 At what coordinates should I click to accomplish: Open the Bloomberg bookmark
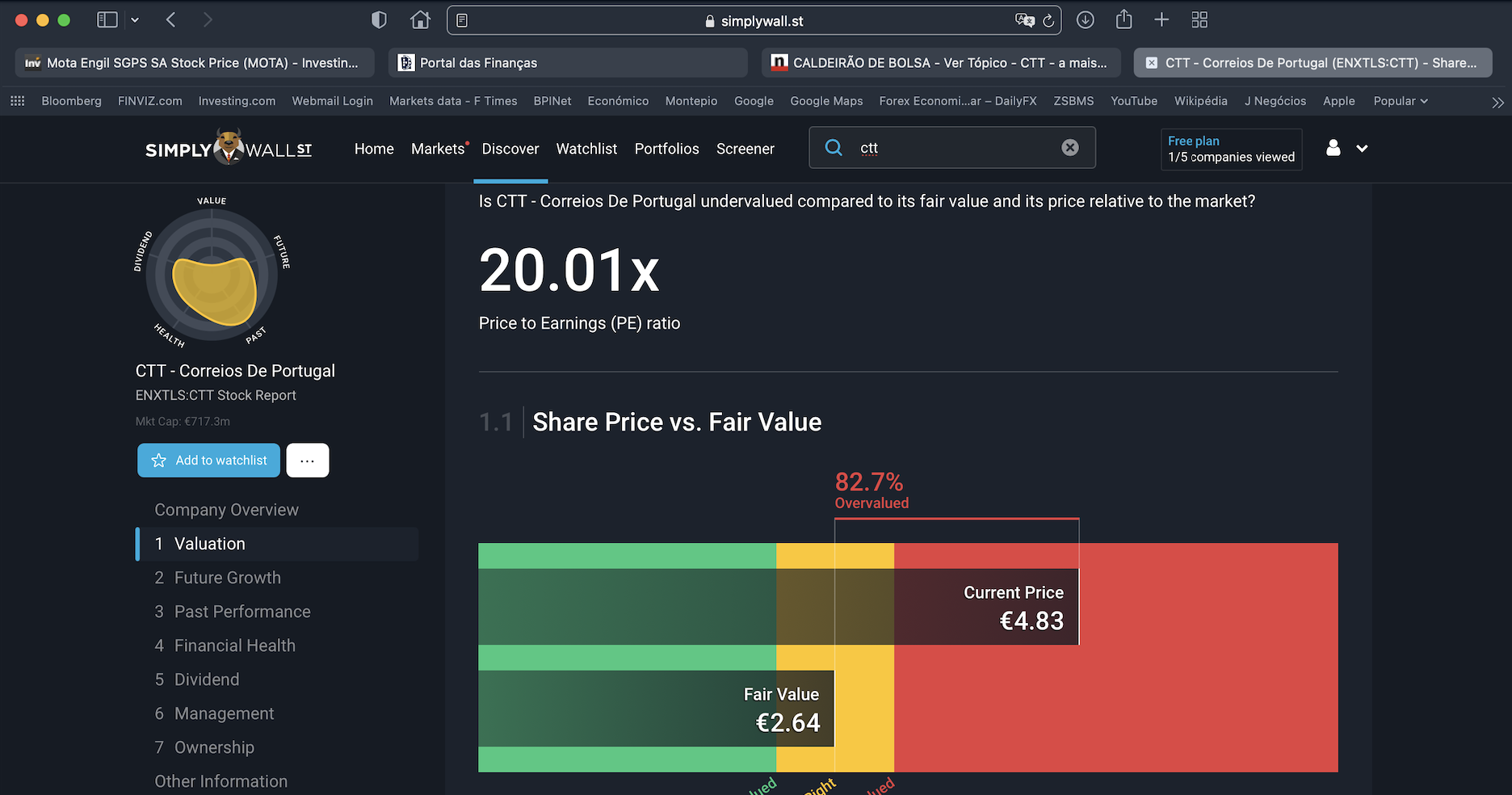point(71,101)
